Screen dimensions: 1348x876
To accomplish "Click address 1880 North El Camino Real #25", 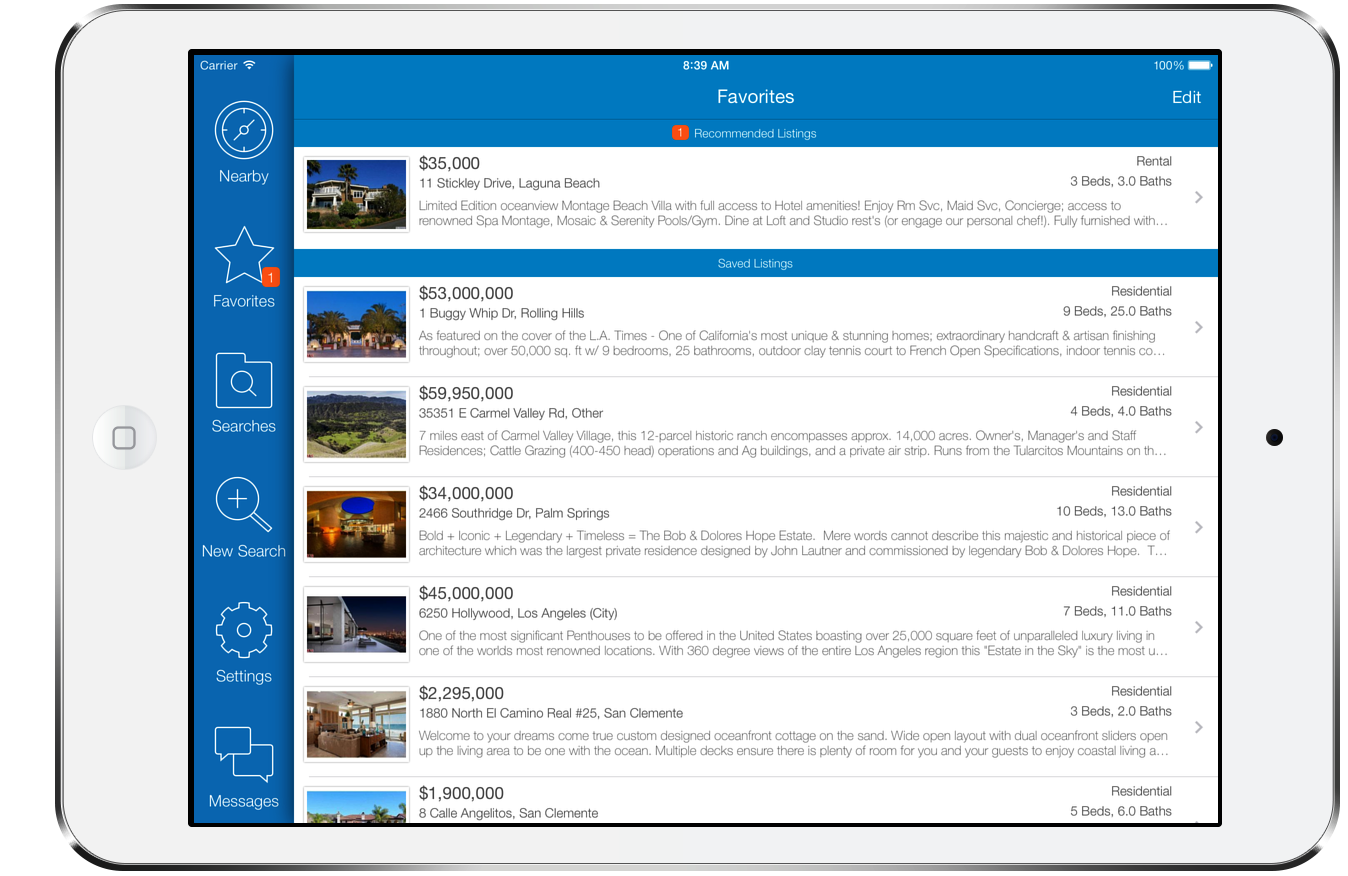I will pyautogui.click(x=551, y=713).
